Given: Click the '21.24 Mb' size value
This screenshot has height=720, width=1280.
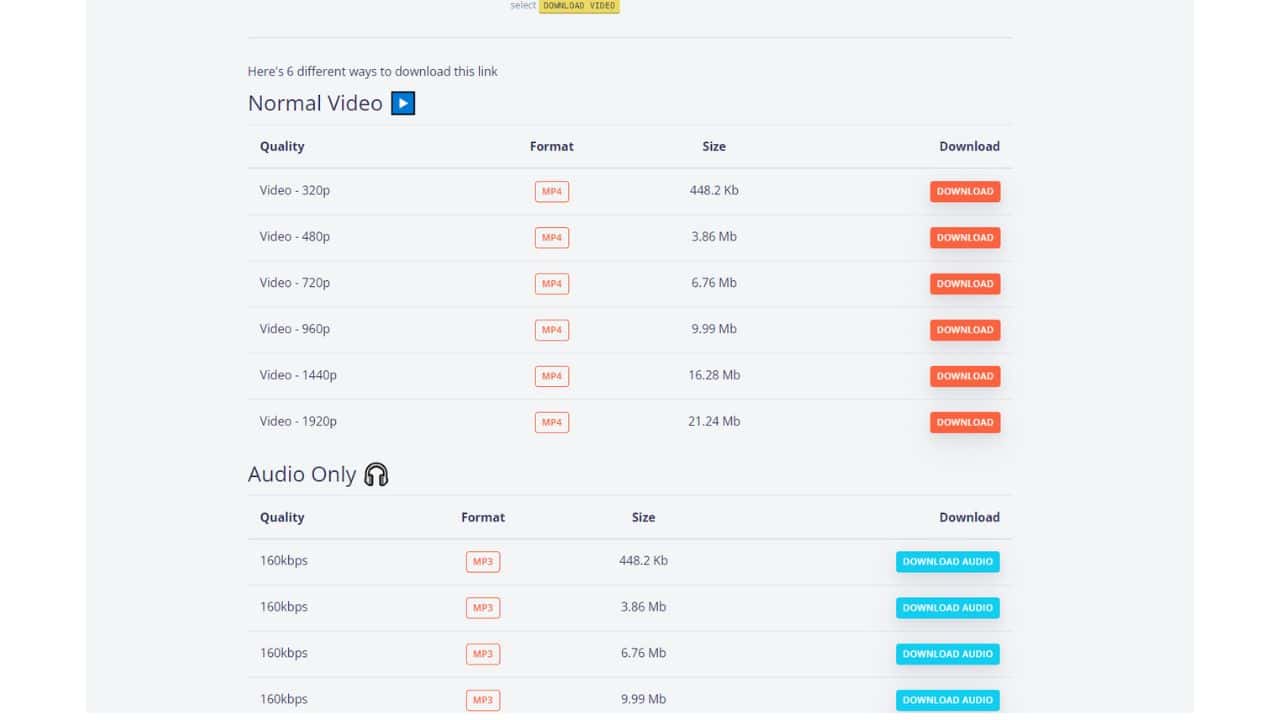Looking at the screenshot, I should [x=714, y=421].
